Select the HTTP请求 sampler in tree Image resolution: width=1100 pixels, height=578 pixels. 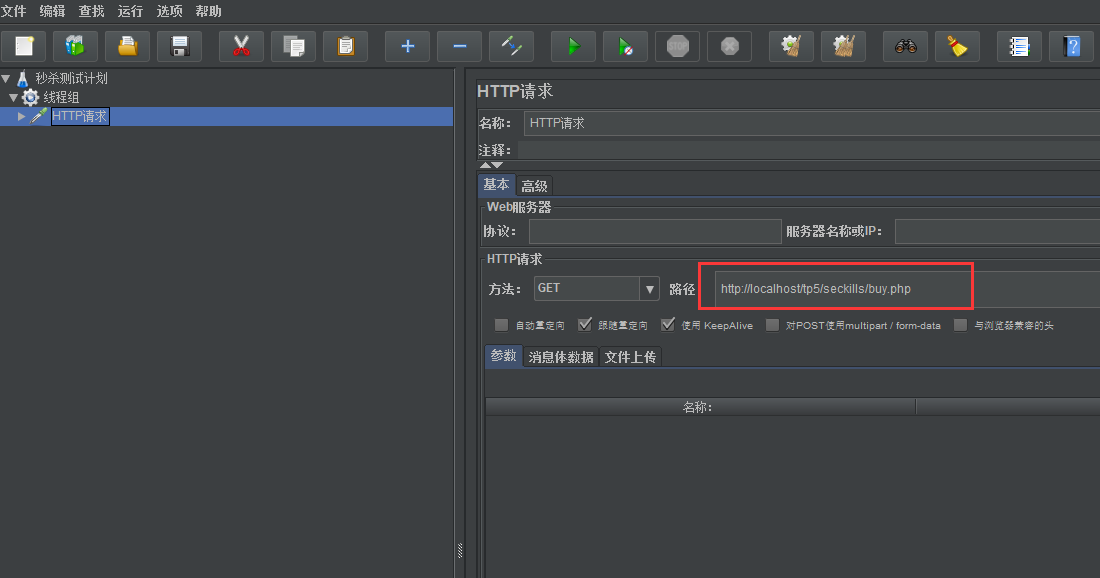click(79, 116)
